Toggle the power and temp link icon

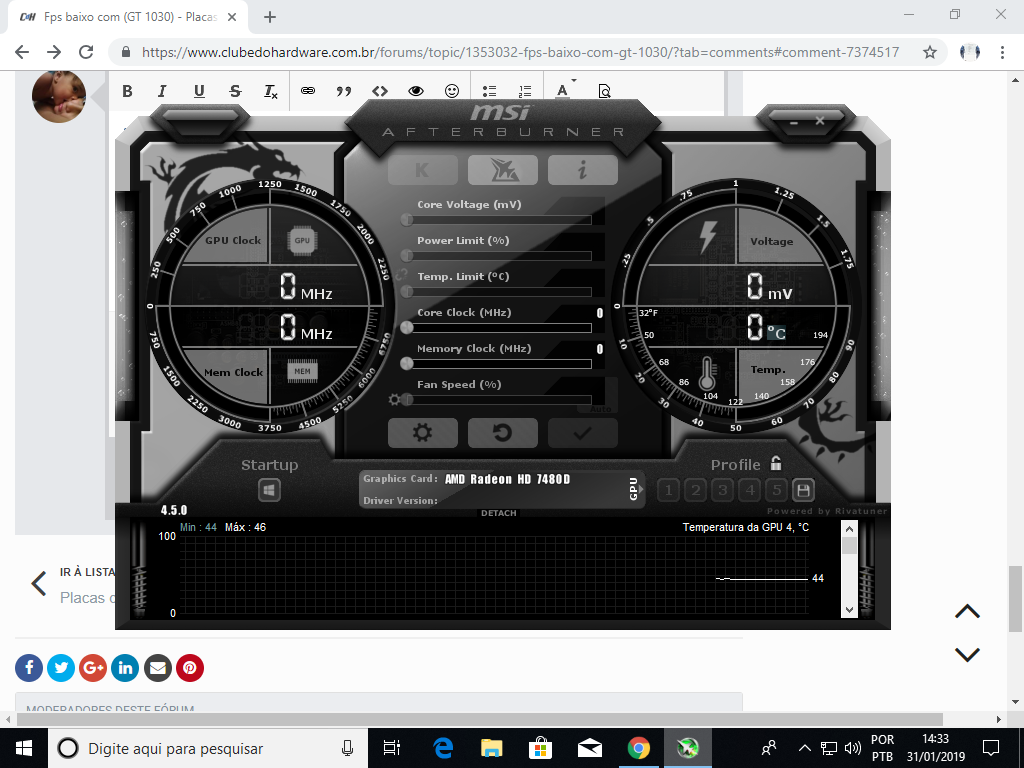coord(401,274)
